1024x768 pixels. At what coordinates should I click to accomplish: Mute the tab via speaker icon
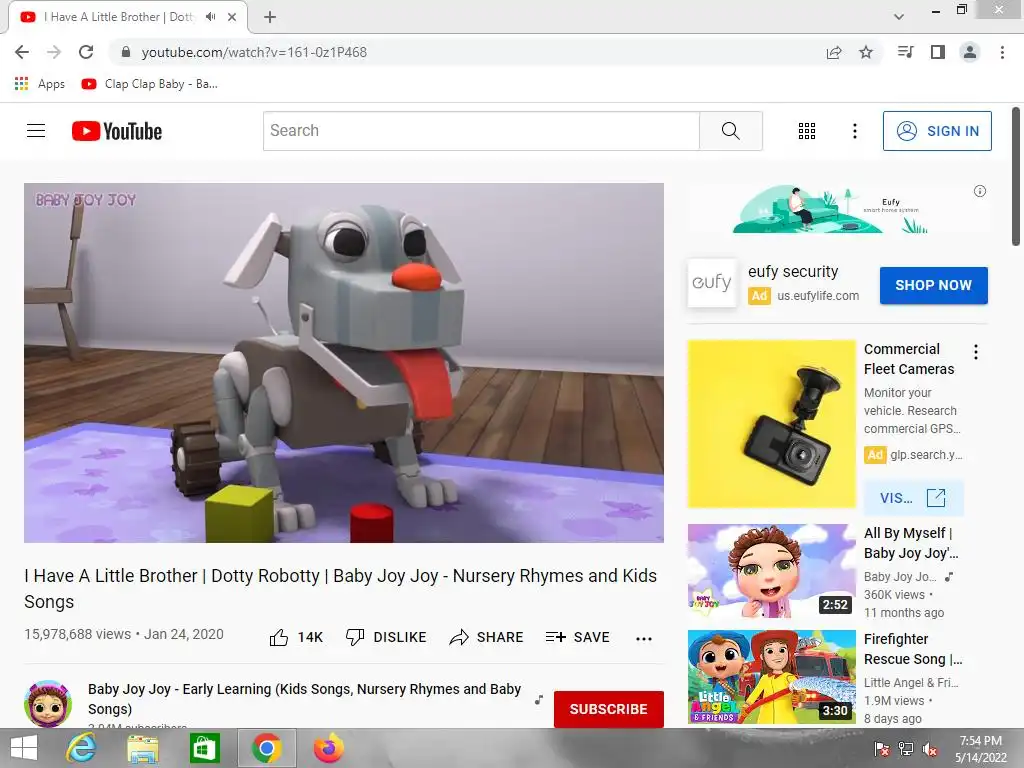(x=210, y=17)
